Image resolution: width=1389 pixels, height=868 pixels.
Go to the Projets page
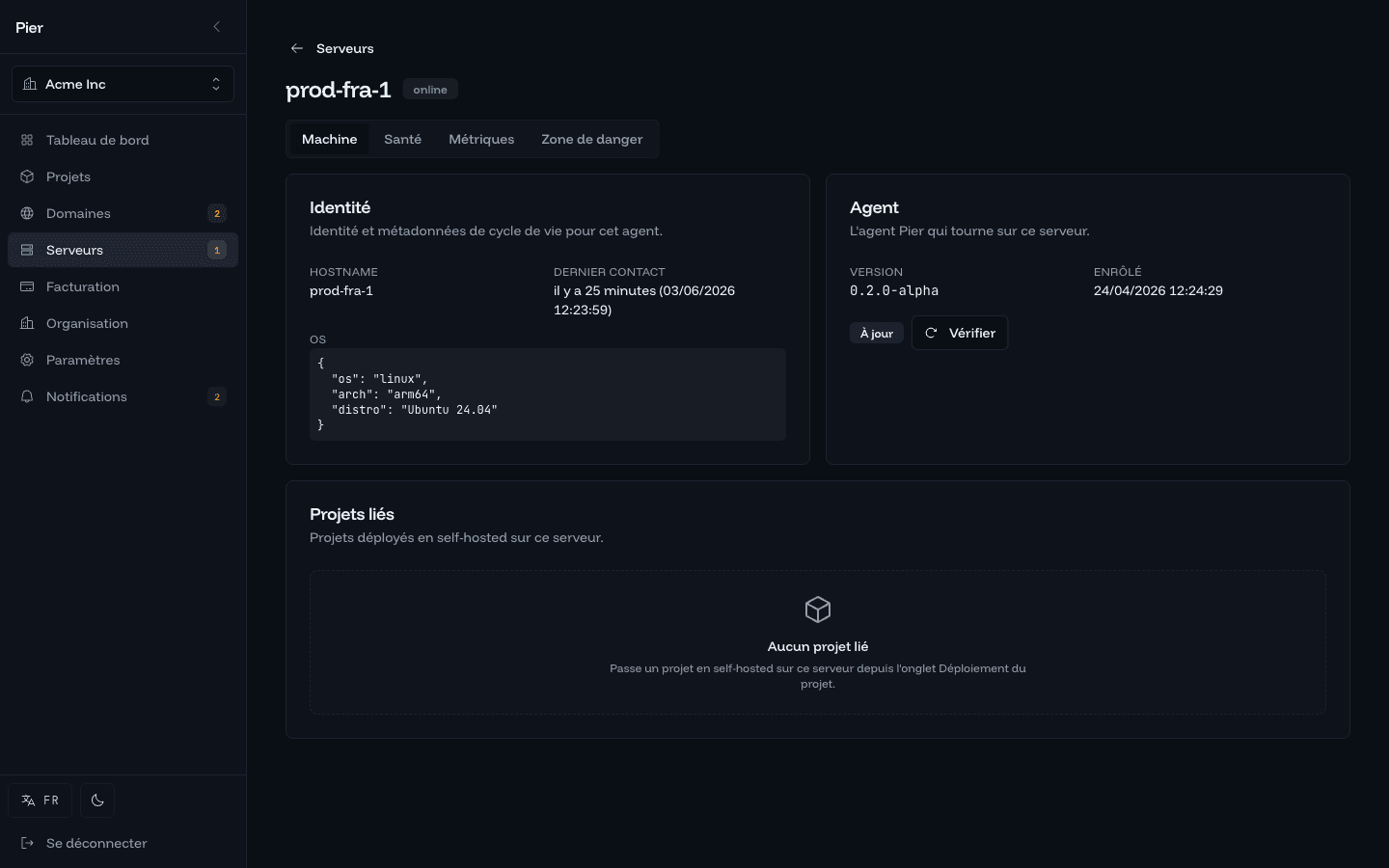(123, 176)
